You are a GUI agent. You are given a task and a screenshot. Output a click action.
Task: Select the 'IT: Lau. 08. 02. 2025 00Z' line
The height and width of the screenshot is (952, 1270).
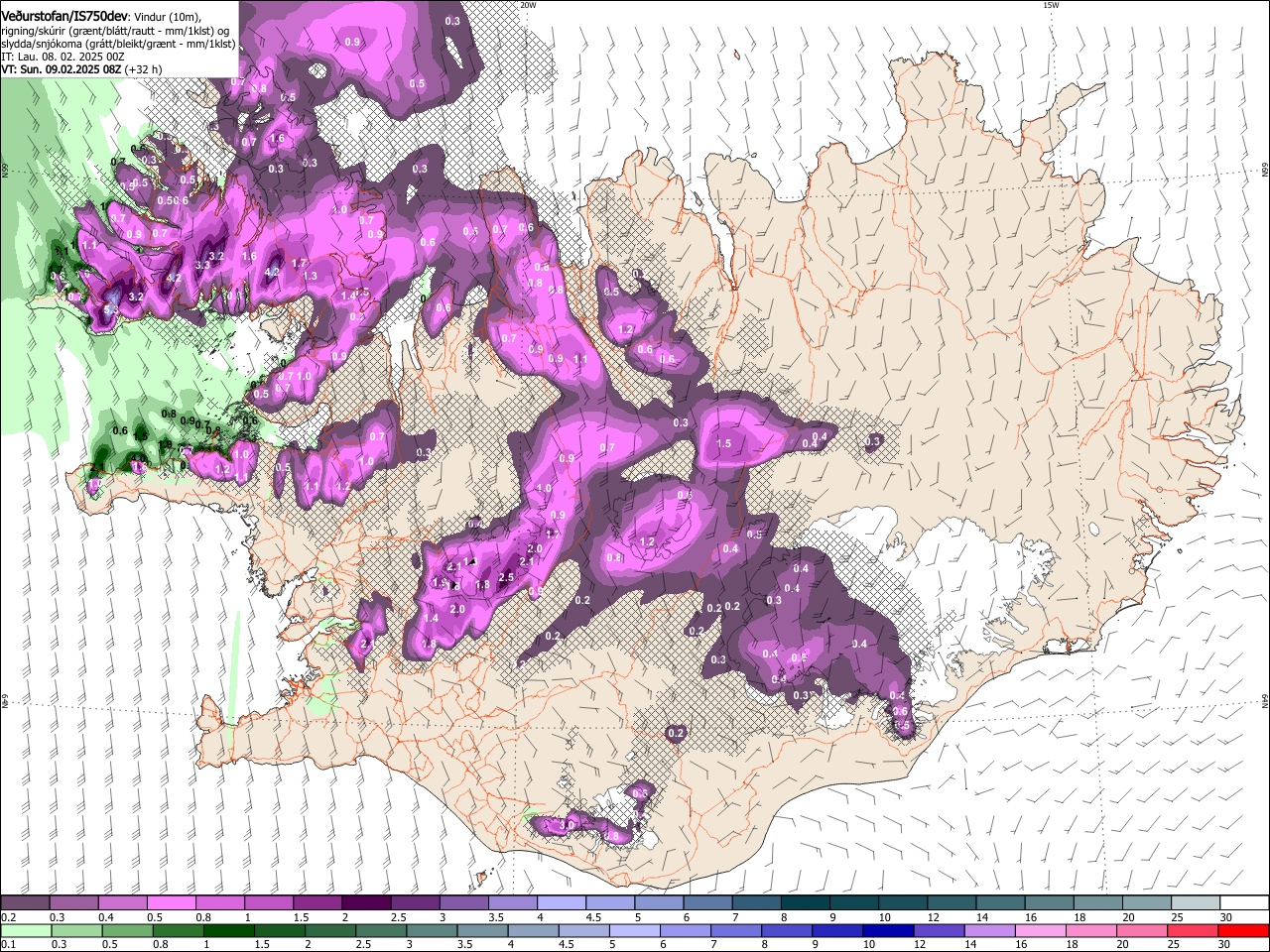tap(63, 57)
